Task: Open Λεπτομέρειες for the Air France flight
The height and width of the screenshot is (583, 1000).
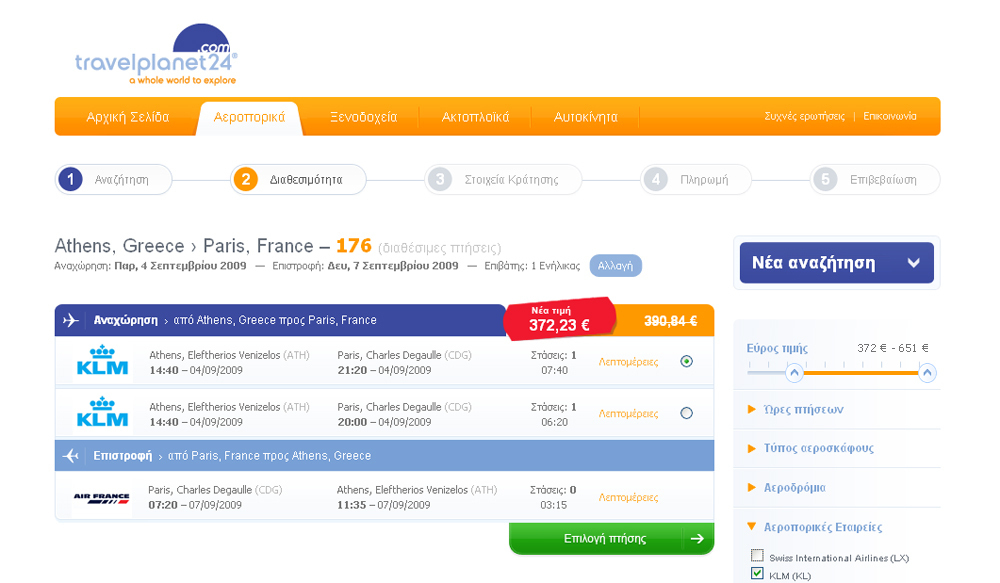Action: tap(628, 497)
